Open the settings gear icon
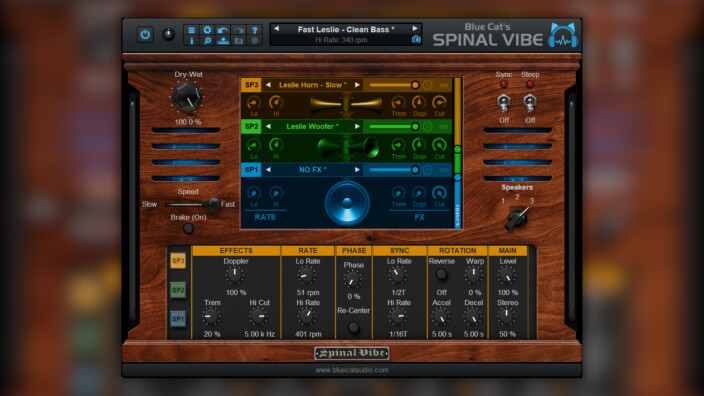Screen dimensions: 704x396 tap(207, 30)
